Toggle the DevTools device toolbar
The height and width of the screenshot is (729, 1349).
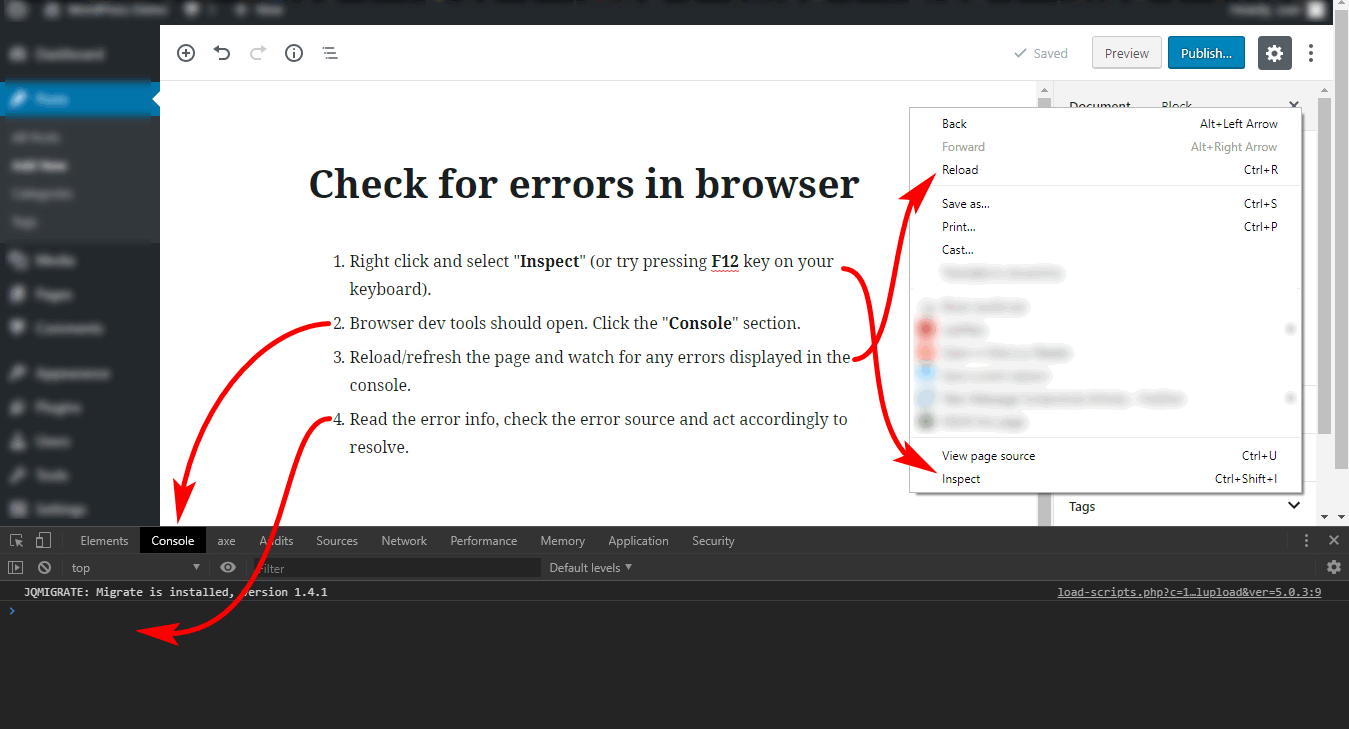tap(43, 540)
